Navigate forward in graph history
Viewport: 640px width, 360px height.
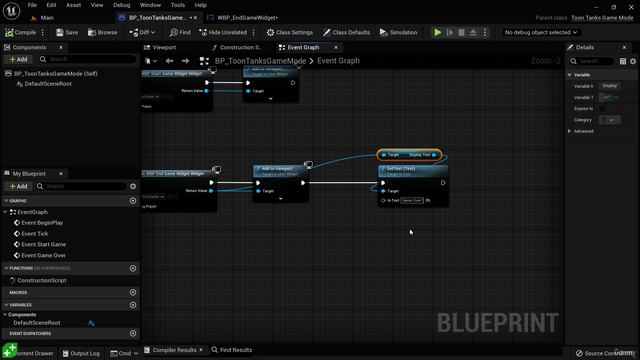pos(185,61)
